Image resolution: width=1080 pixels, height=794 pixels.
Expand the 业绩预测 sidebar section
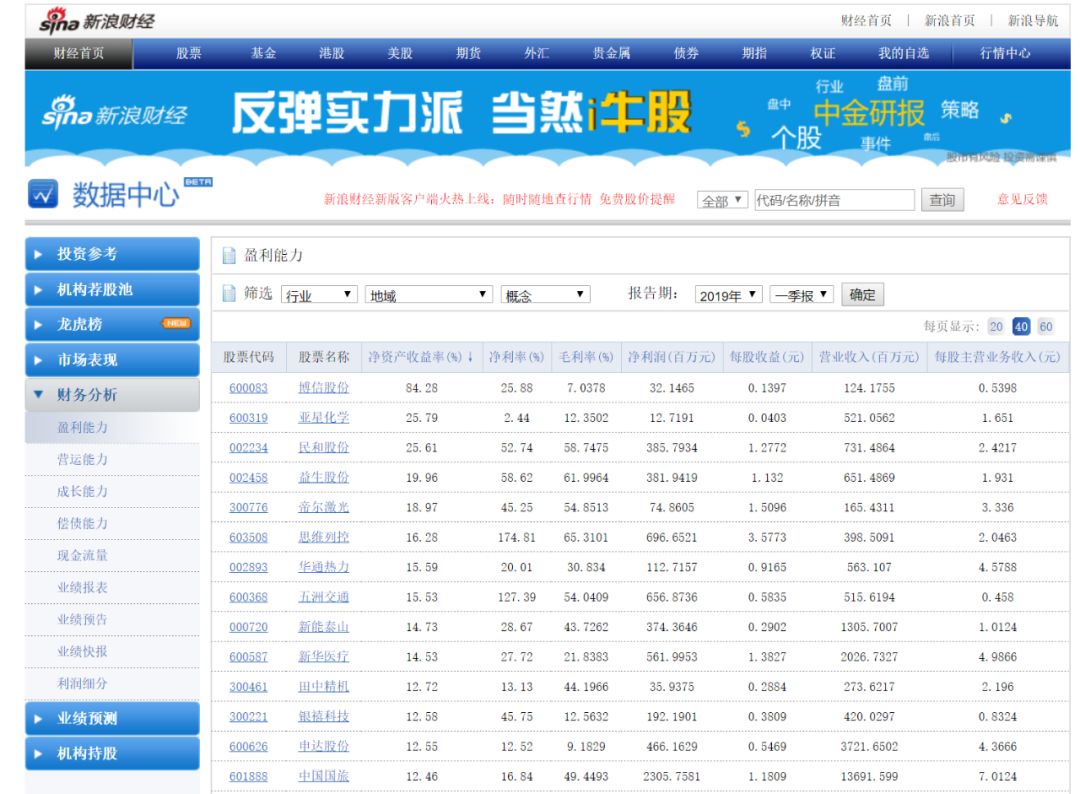pos(112,718)
